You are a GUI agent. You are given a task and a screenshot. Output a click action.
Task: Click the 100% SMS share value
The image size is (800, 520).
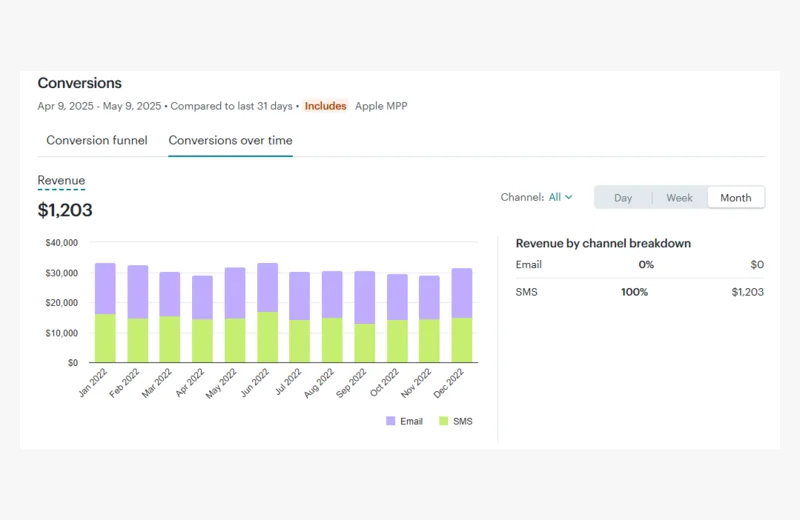click(x=634, y=292)
